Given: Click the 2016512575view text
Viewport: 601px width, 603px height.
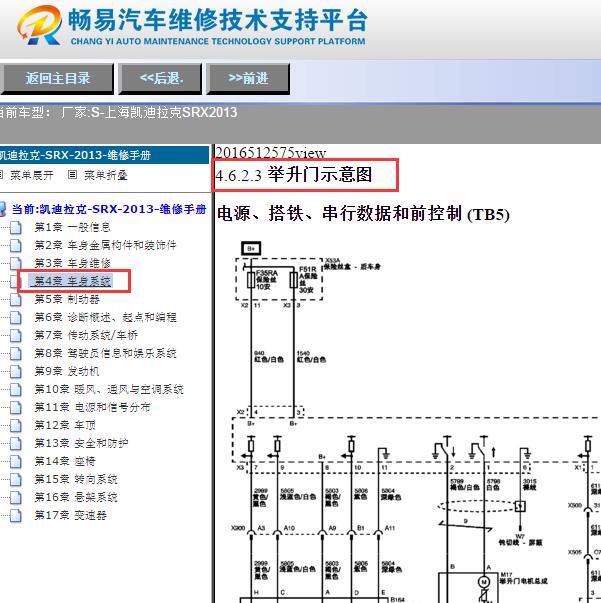Looking at the screenshot, I should click(270, 153).
